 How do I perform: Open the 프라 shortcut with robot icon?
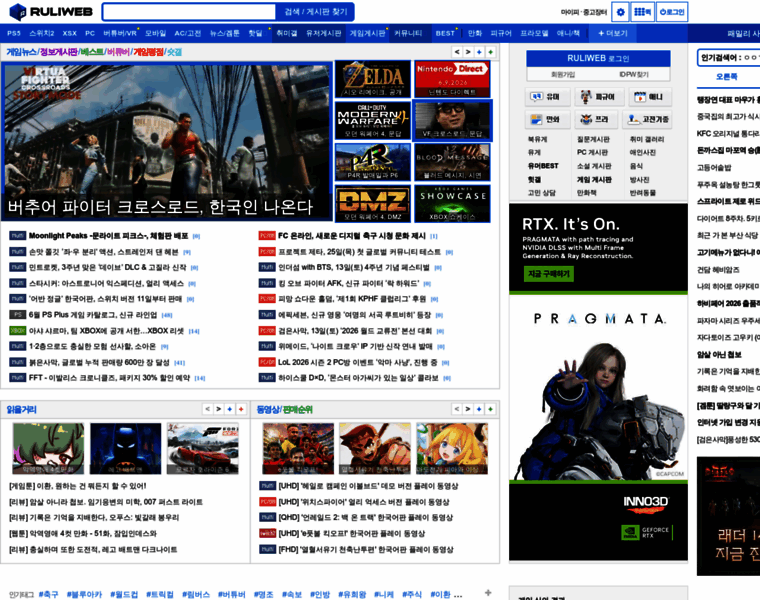pyautogui.click(x=596, y=119)
